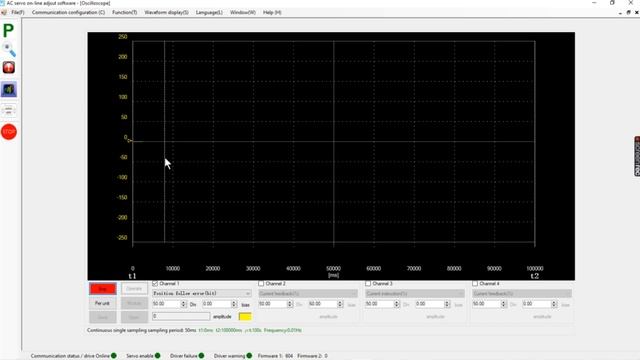The width and height of the screenshot is (640, 360).
Task: Click the Operate button
Action: click(x=134, y=289)
